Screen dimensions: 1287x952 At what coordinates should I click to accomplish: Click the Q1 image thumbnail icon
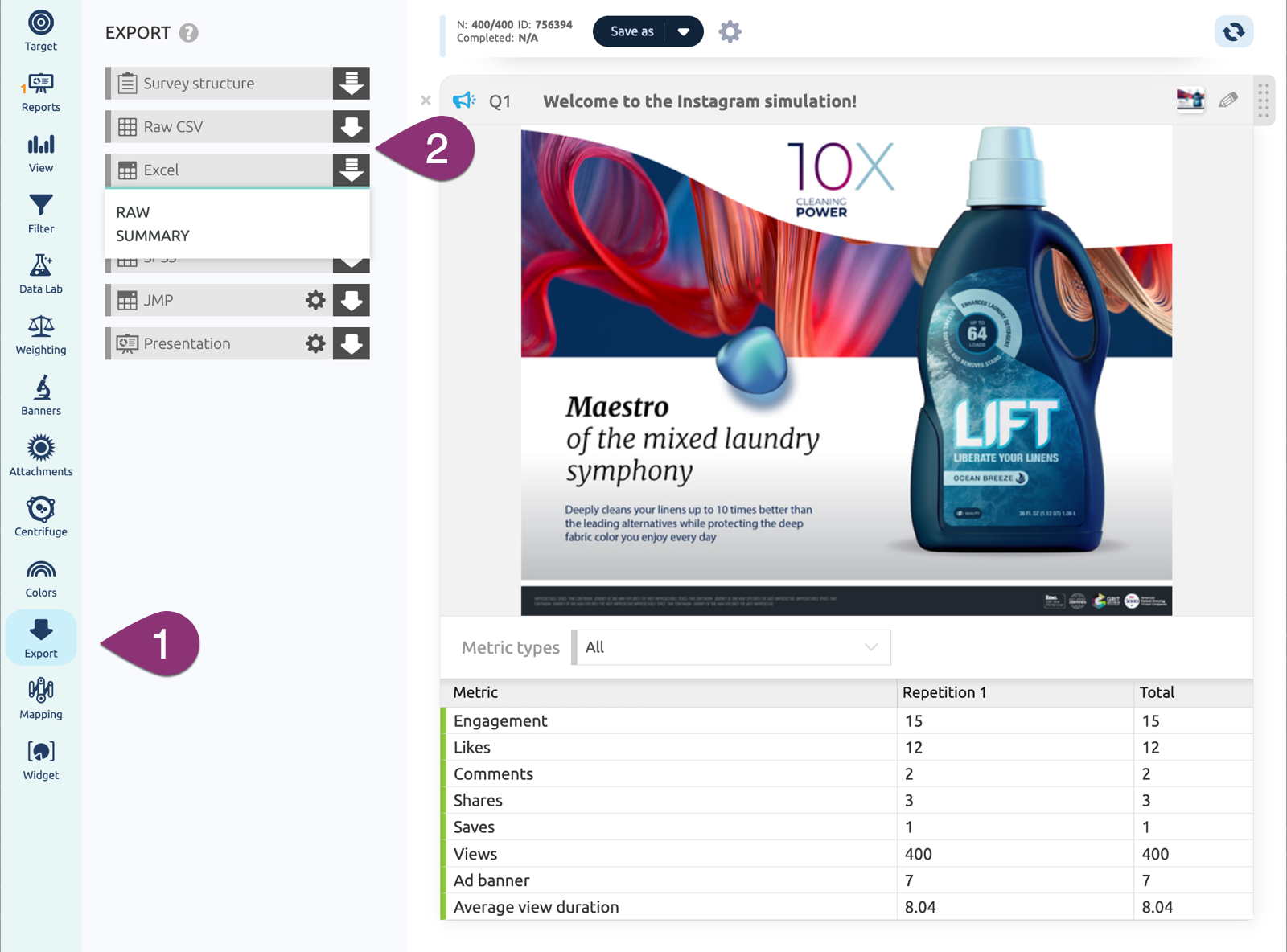tap(1190, 101)
